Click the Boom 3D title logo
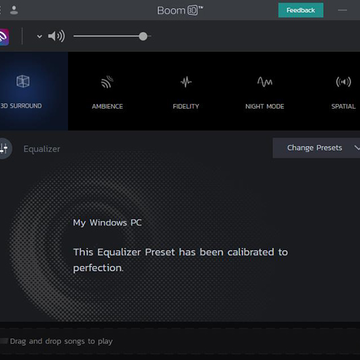 click(180, 10)
